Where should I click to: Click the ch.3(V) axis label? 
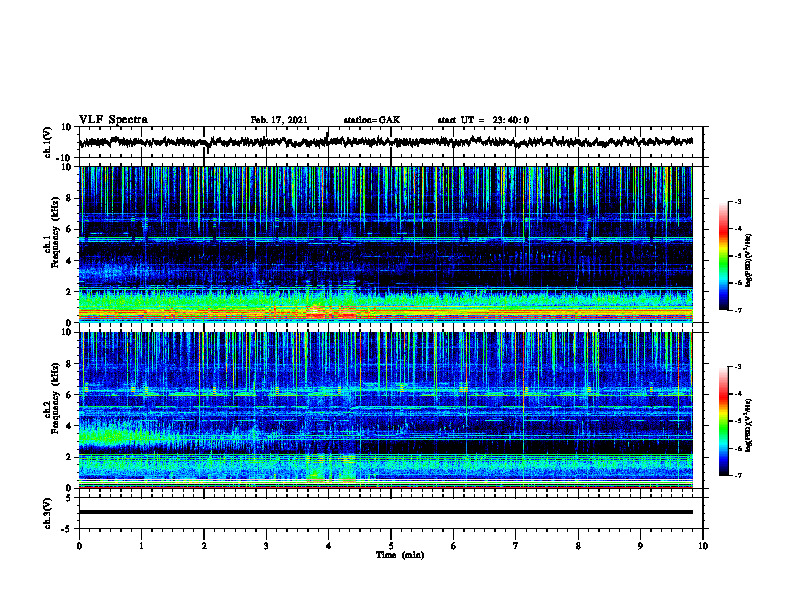pyautogui.click(x=48, y=513)
